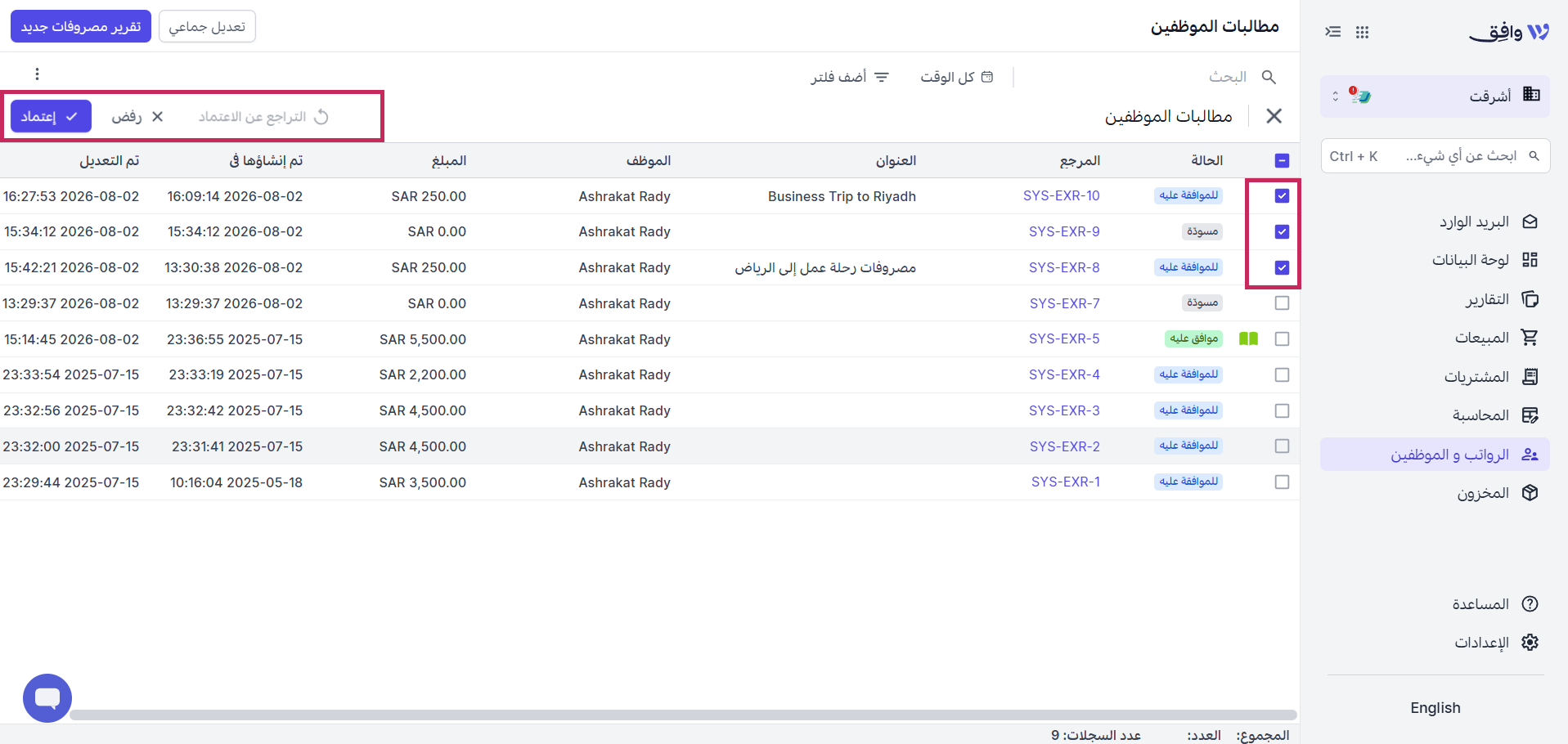The height and width of the screenshot is (744, 1568).
Task: Toggle the select-all header checkbox
Action: pyautogui.click(x=1282, y=161)
